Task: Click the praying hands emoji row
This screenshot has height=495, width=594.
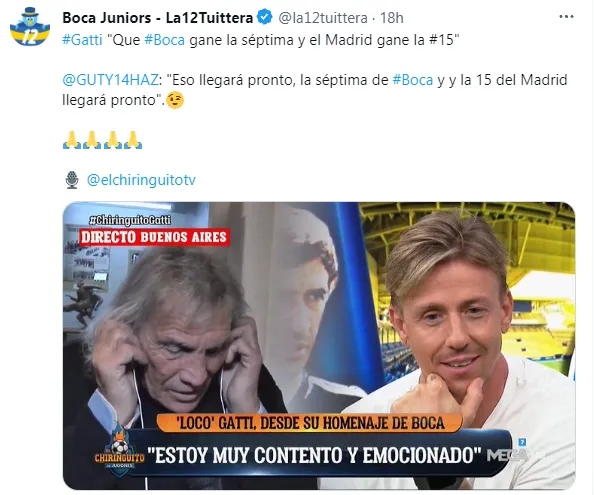Action: [x=102, y=140]
